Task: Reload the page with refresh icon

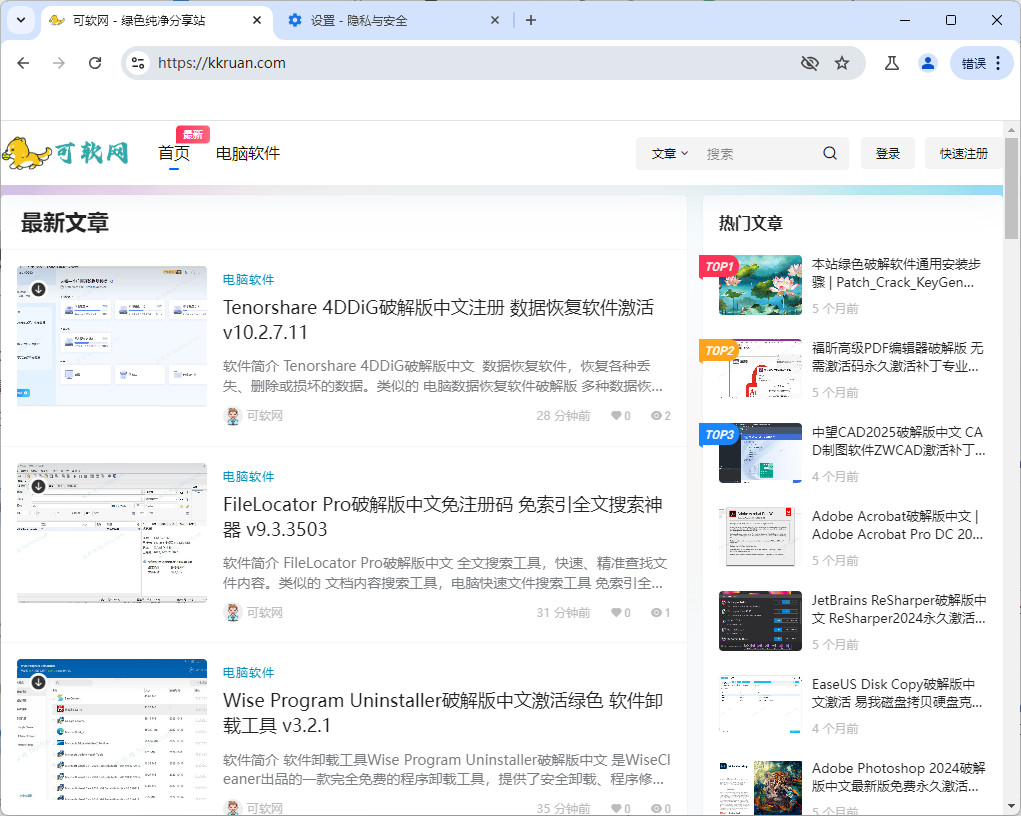Action: click(95, 63)
